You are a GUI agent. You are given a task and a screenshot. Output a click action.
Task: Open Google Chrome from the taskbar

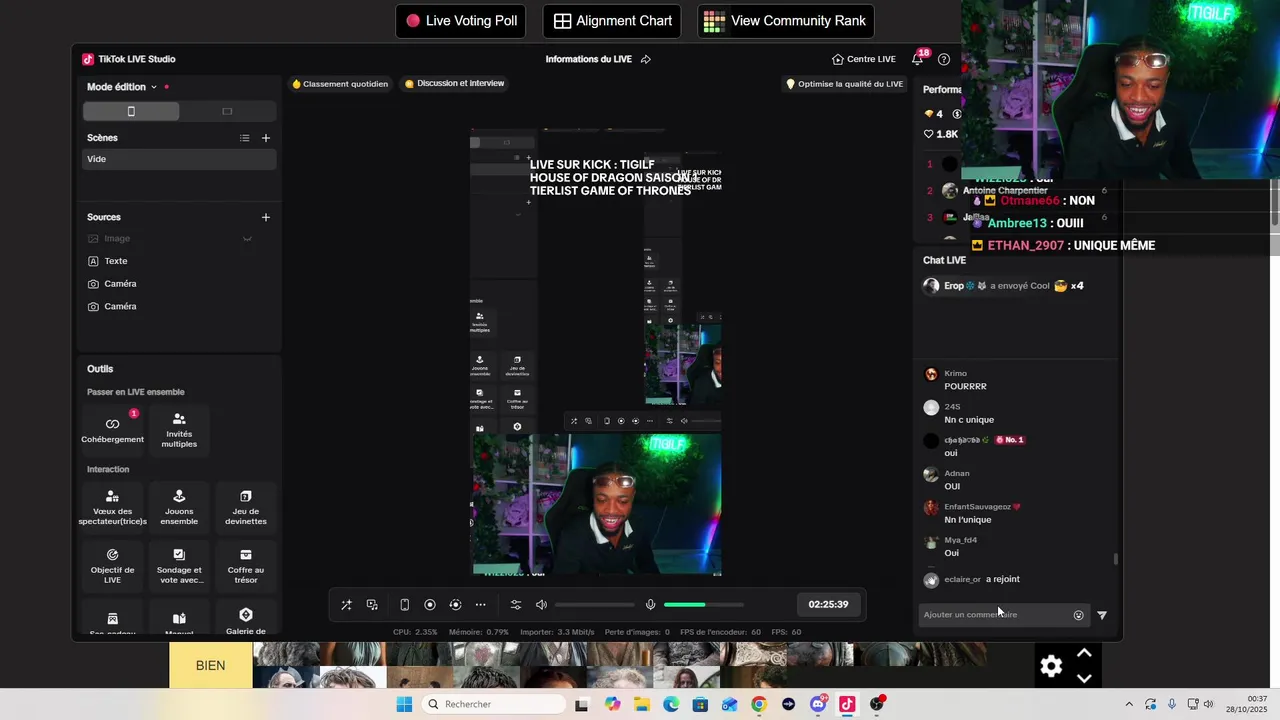click(759, 705)
